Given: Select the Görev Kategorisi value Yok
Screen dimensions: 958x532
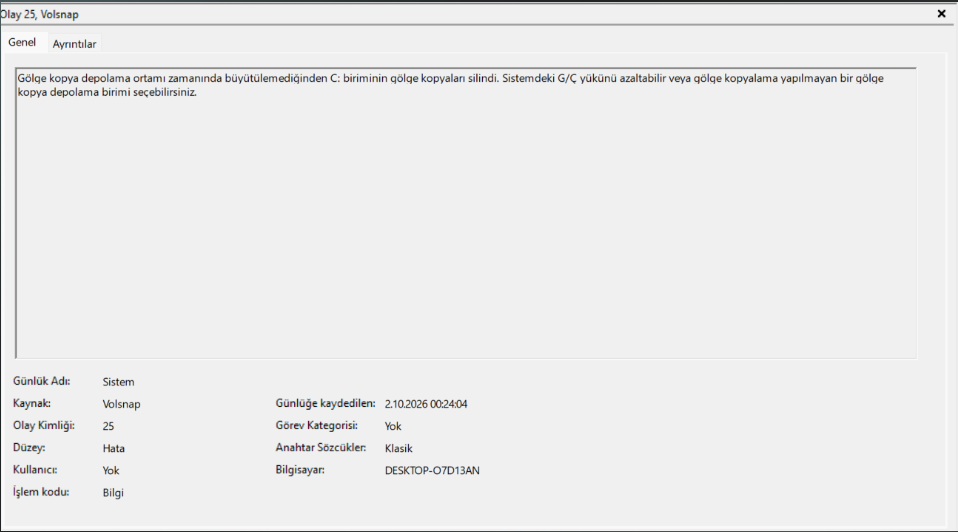Looking at the screenshot, I should [x=393, y=426].
